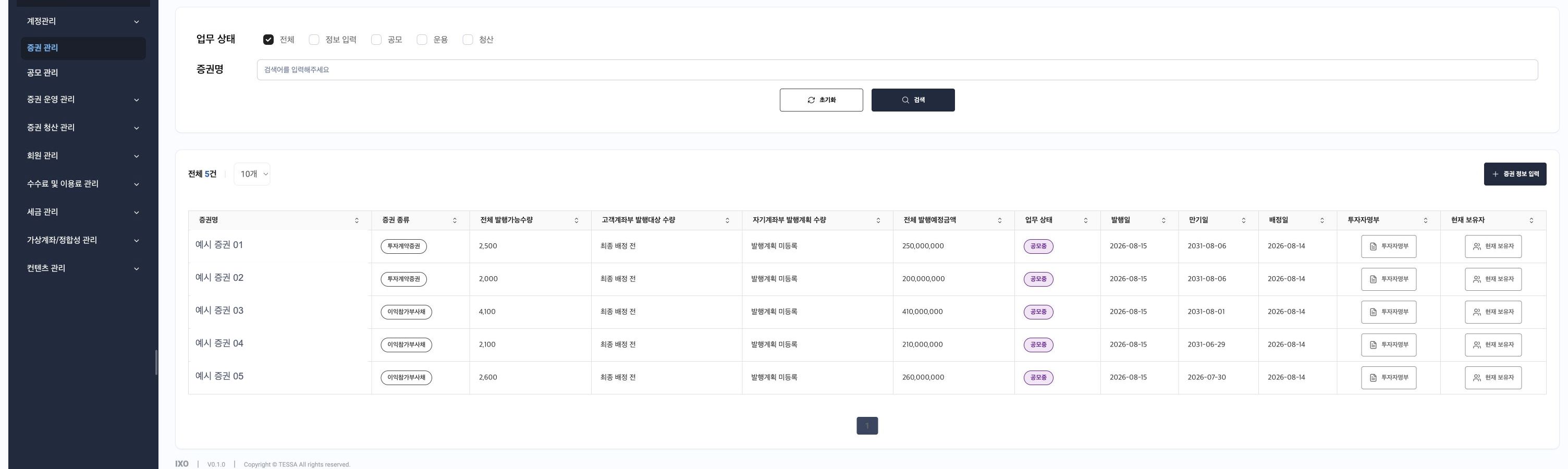Click sort icon on 전체 발행예정금액 header
The width and height of the screenshot is (1568, 469).
point(999,220)
